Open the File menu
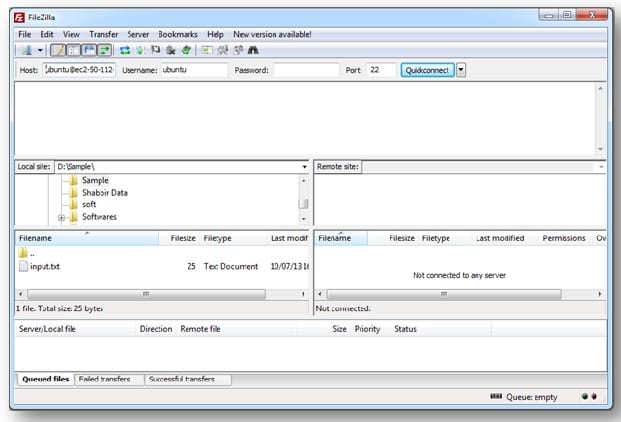Image resolution: width=621 pixels, height=422 pixels. click(x=25, y=34)
